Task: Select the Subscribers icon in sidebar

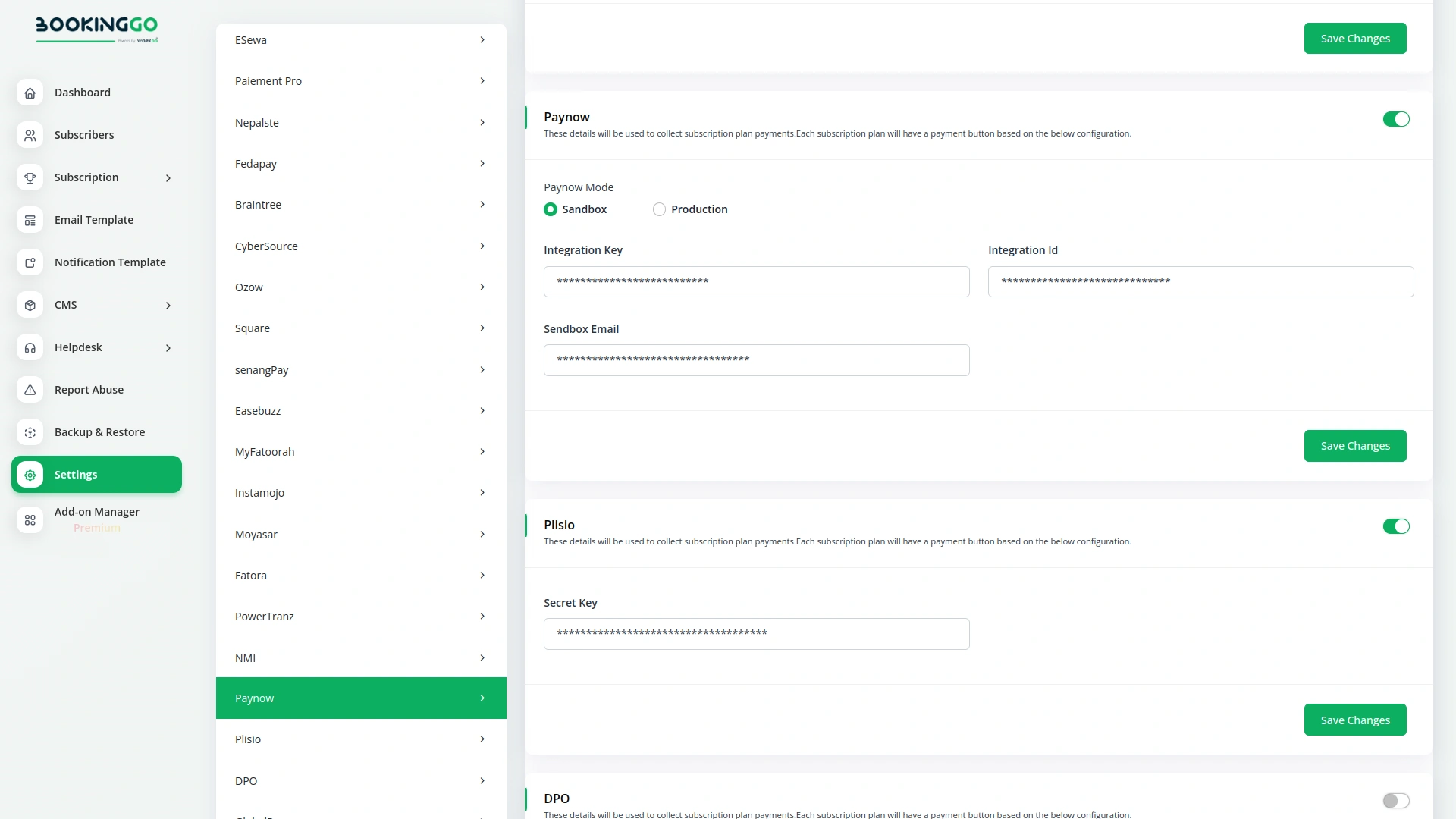Action: pos(30,135)
